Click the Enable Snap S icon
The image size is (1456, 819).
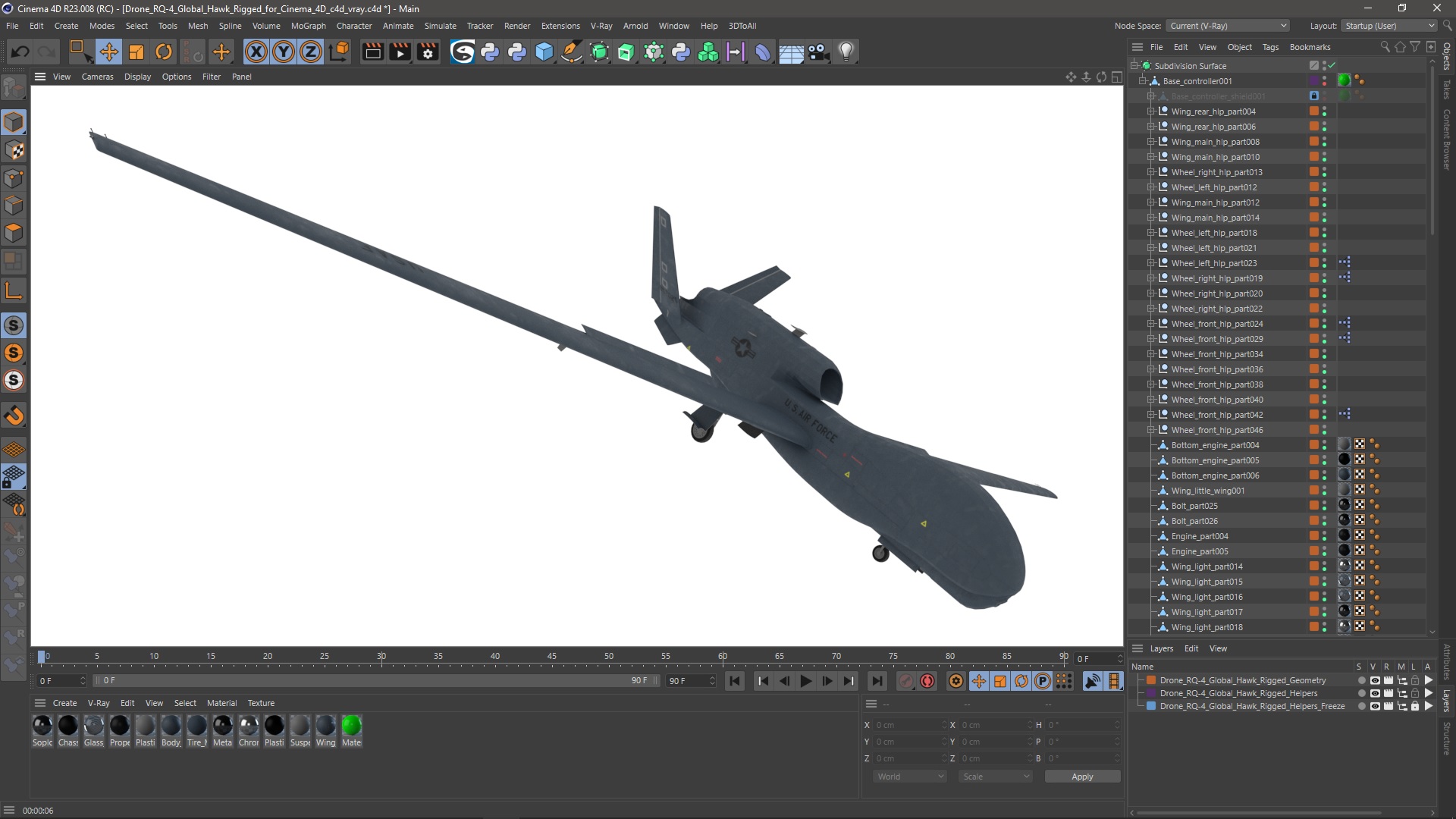click(x=14, y=325)
